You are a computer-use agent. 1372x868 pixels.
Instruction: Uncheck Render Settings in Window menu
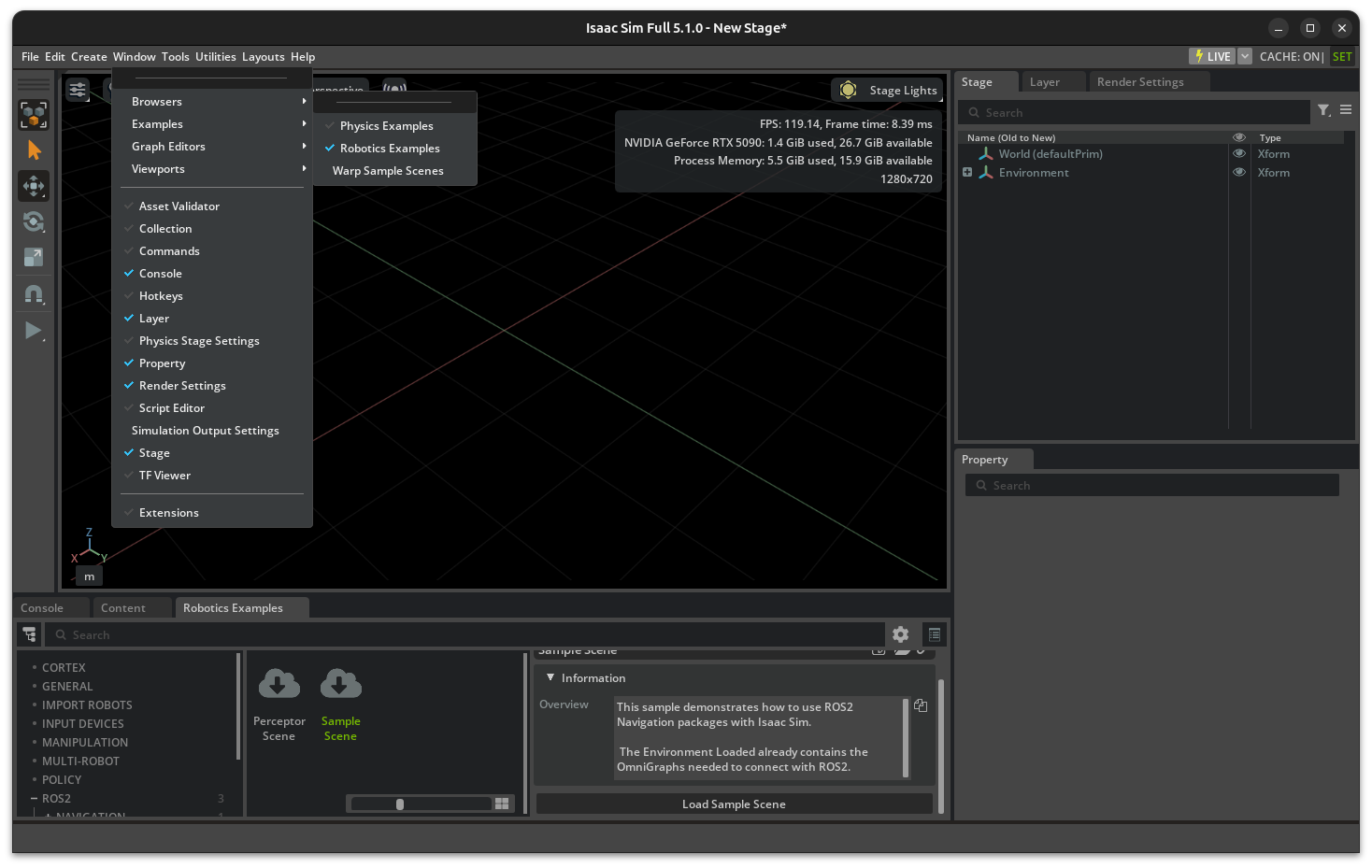click(x=182, y=386)
